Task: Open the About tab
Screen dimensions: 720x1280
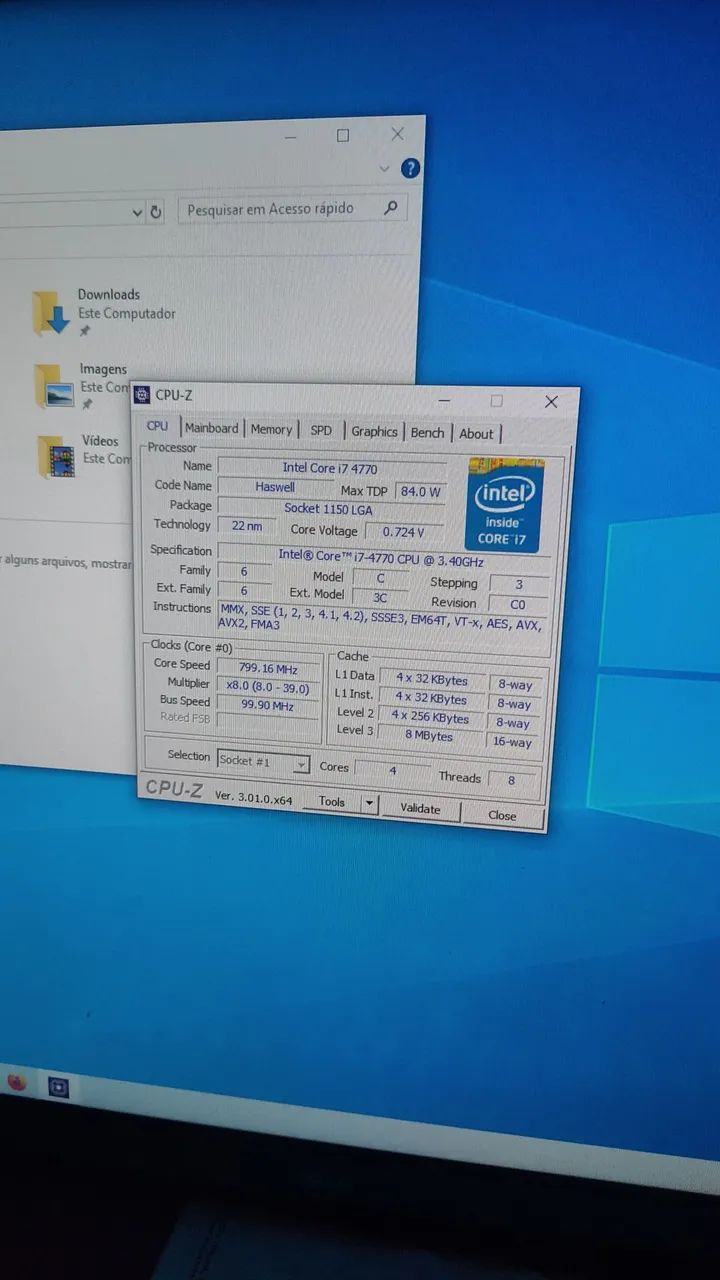Action: (x=476, y=433)
